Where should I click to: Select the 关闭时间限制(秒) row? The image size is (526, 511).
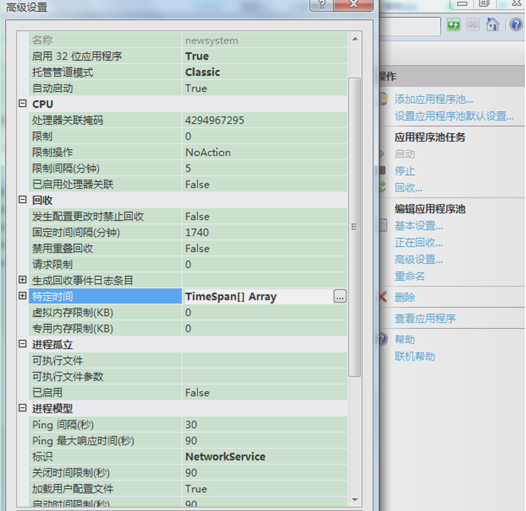pyautogui.click(x=188, y=473)
